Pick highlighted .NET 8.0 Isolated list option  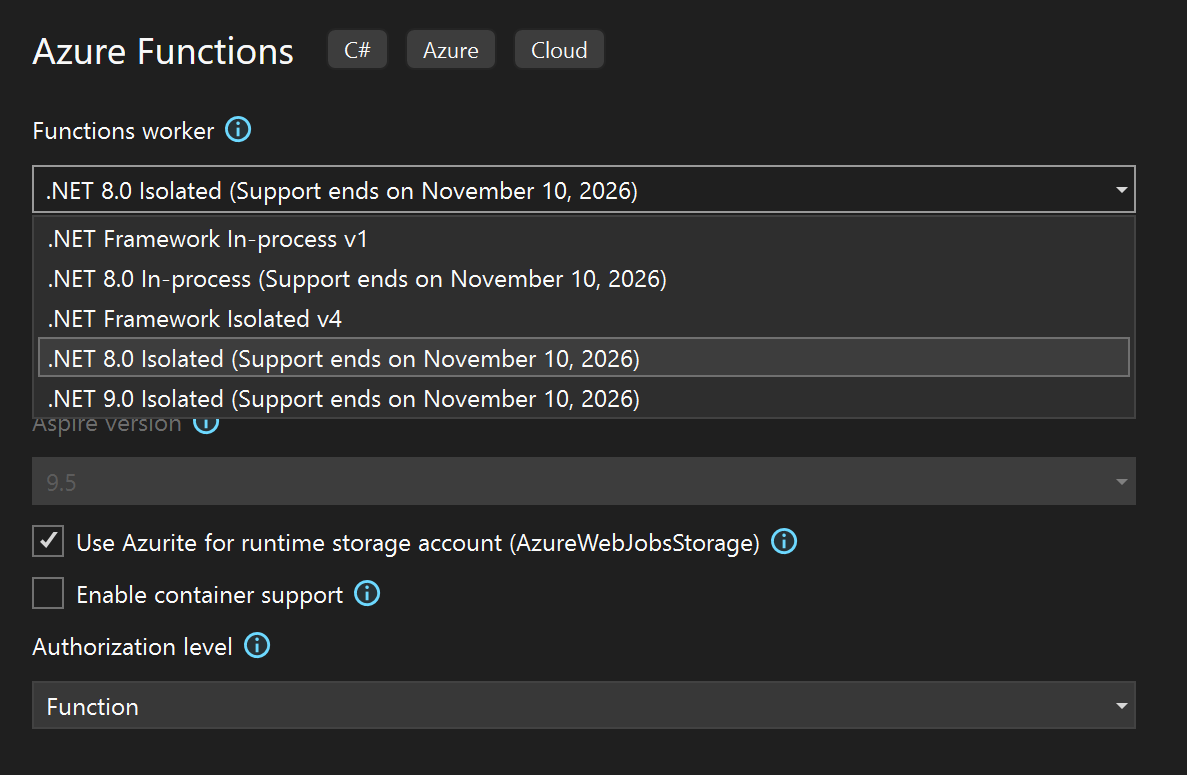[584, 358]
